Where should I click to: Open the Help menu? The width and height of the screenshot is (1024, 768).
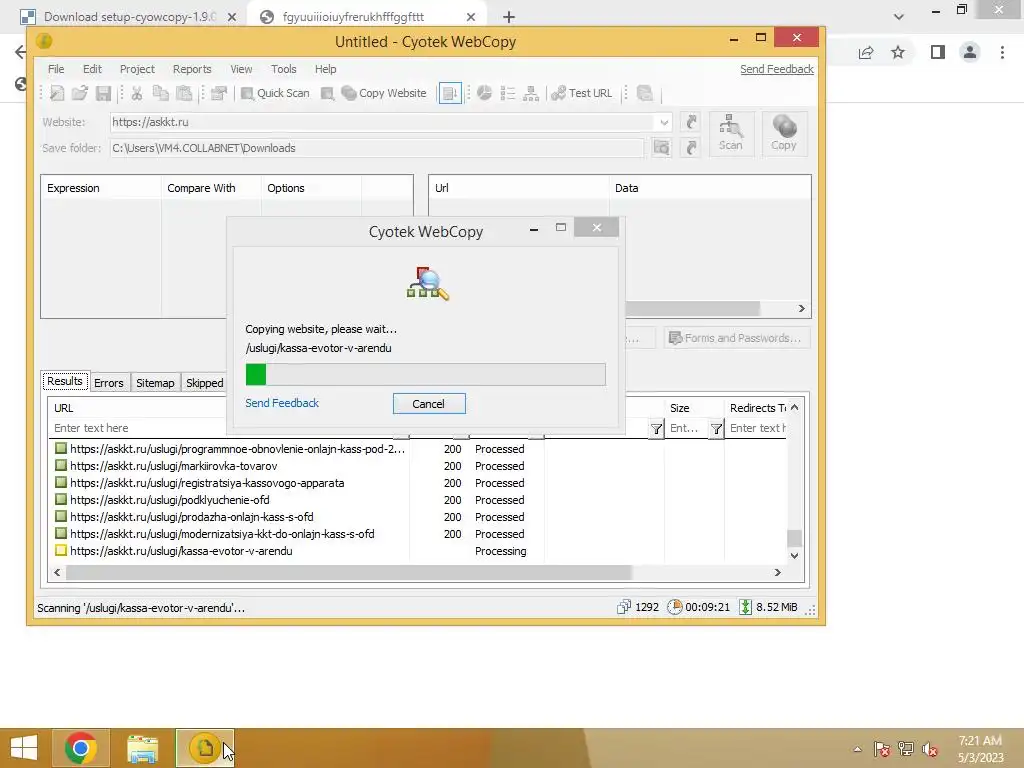coord(325,69)
